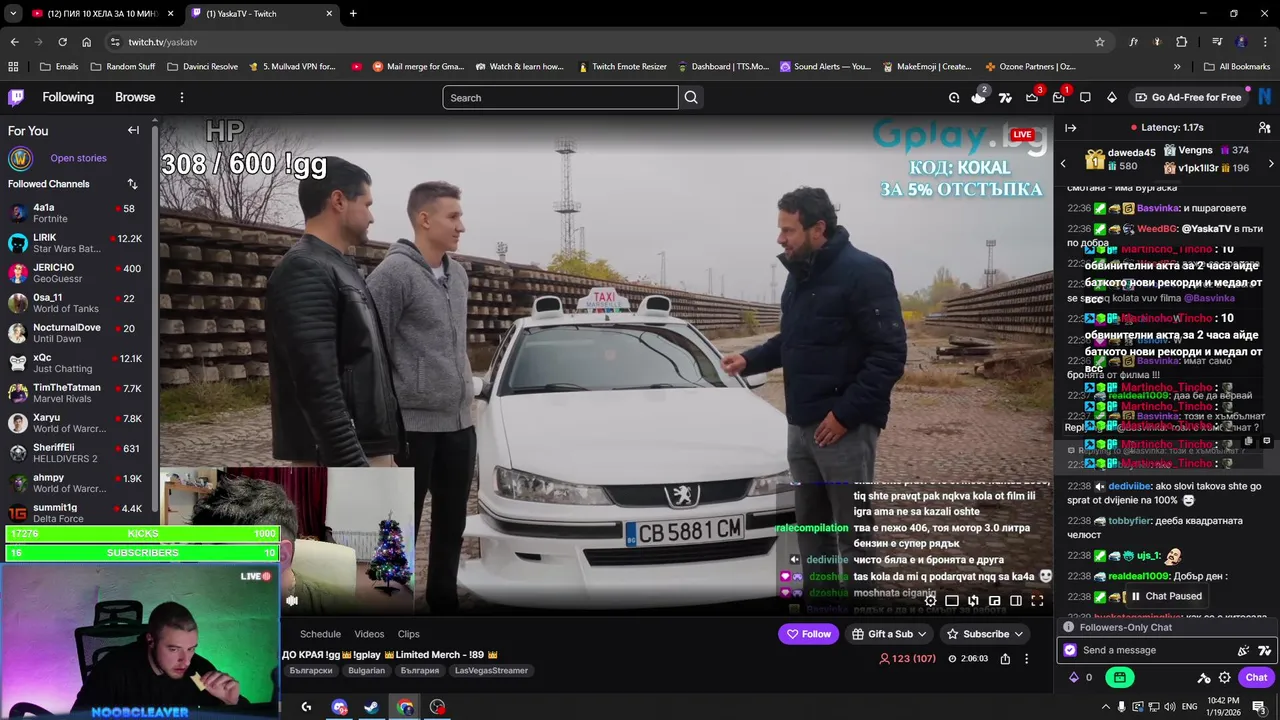Expand the Subscribe dropdown

tap(1019, 634)
